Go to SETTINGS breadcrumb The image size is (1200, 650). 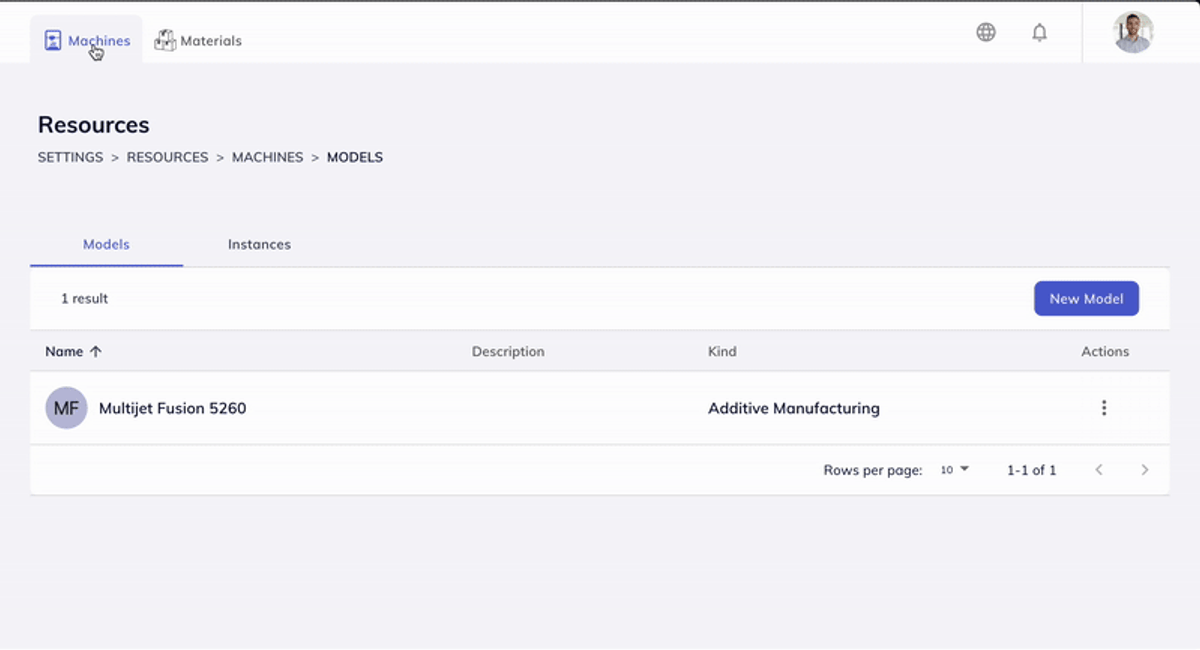tap(70, 157)
